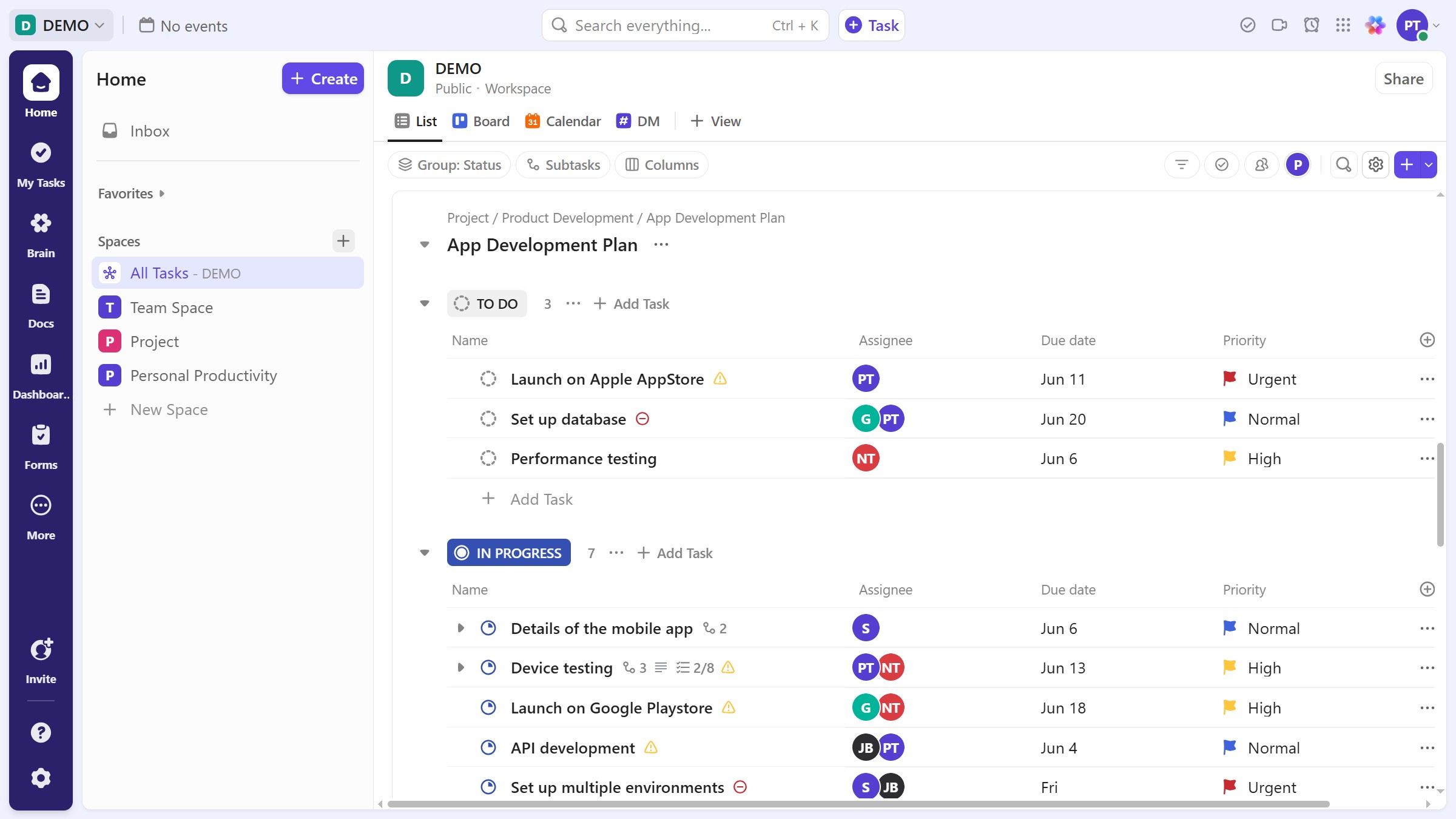Click the Create button in the sidebar
The width and height of the screenshot is (1456, 819).
323,78
